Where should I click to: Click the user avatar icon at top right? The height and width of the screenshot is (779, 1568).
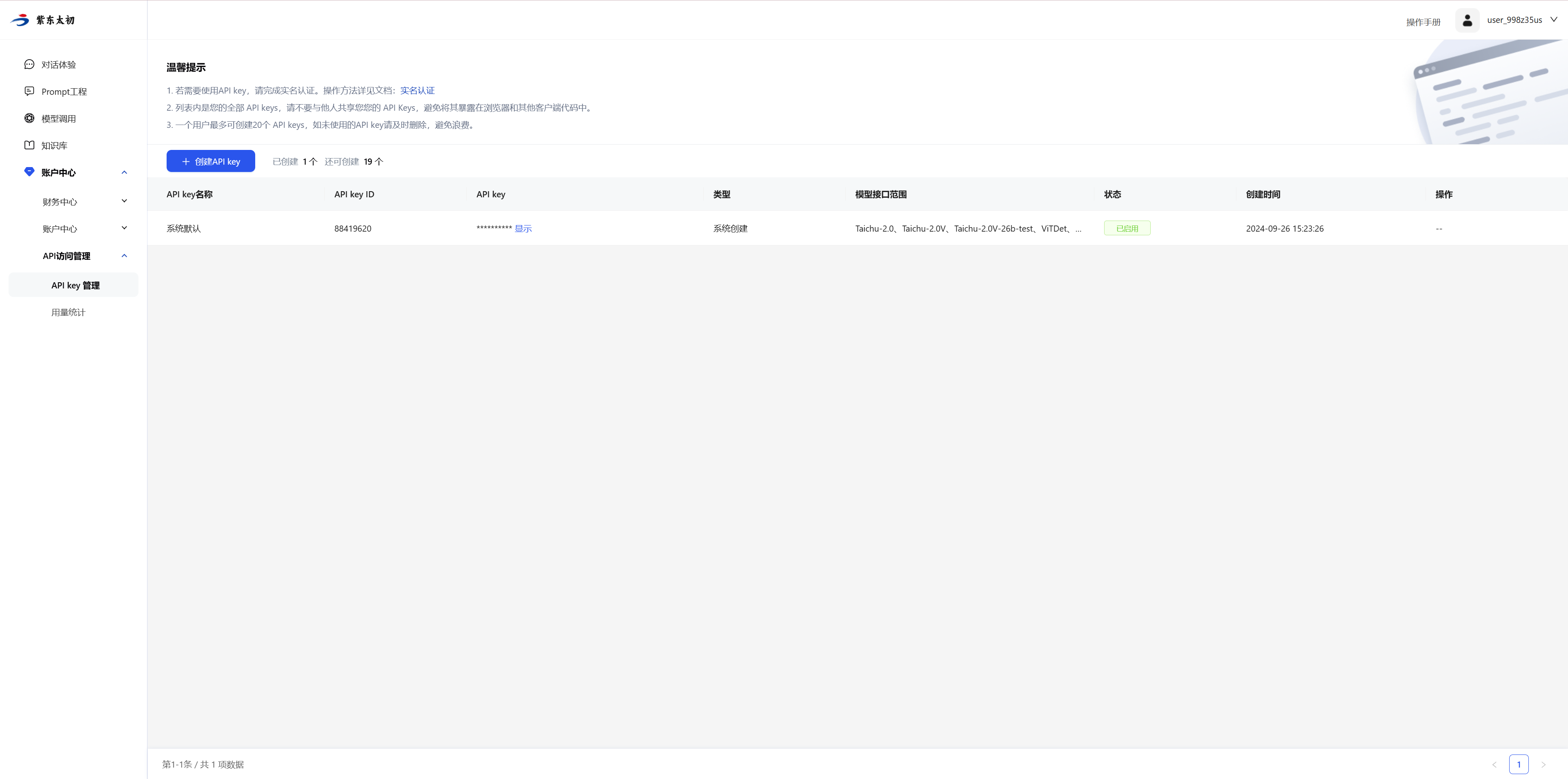coord(1467,20)
